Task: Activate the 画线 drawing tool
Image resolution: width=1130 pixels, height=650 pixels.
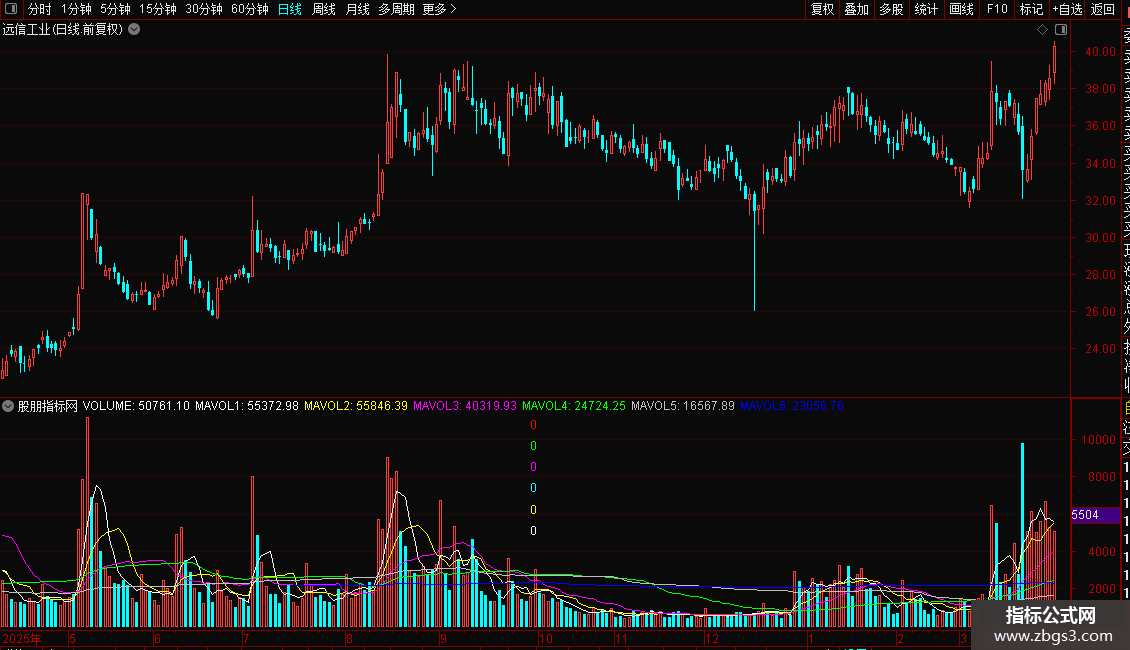Action: (x=961, y=9)
